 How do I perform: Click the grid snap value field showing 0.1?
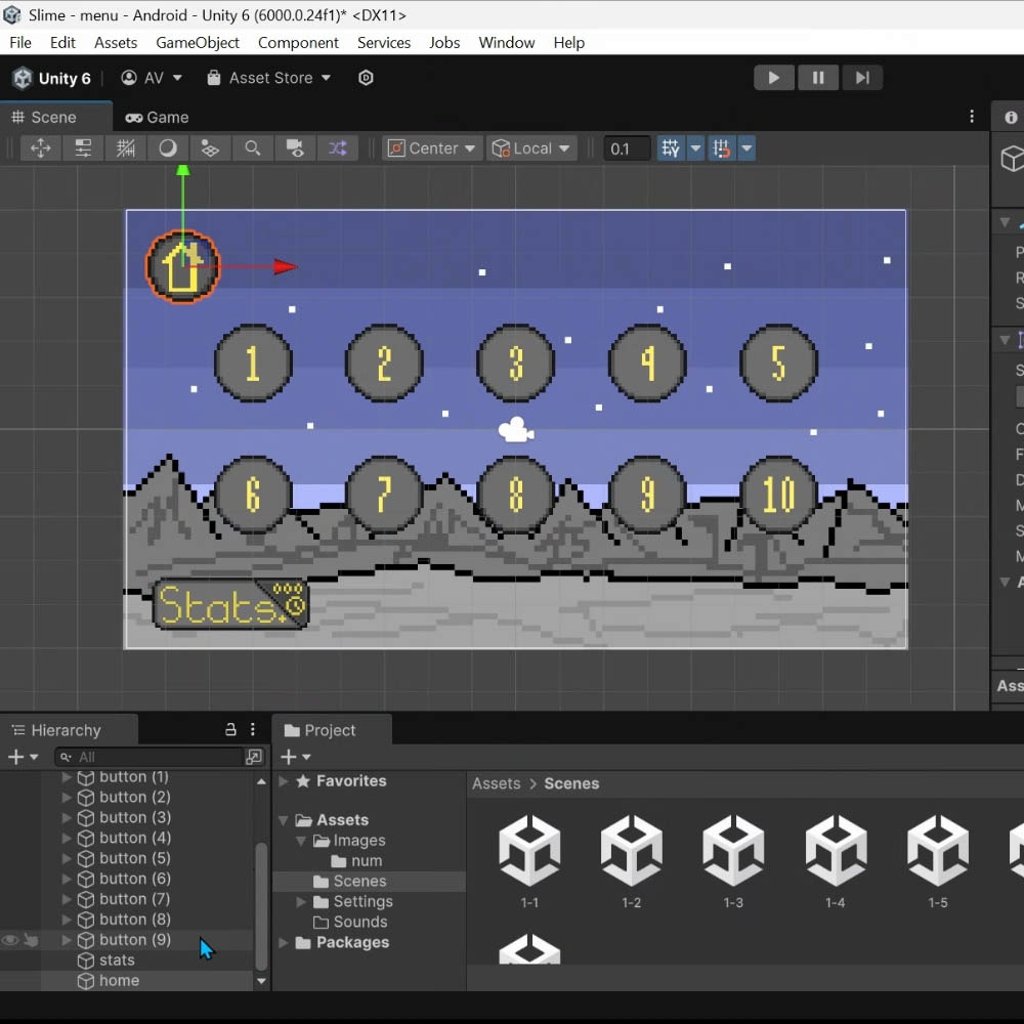click(627, 148)
